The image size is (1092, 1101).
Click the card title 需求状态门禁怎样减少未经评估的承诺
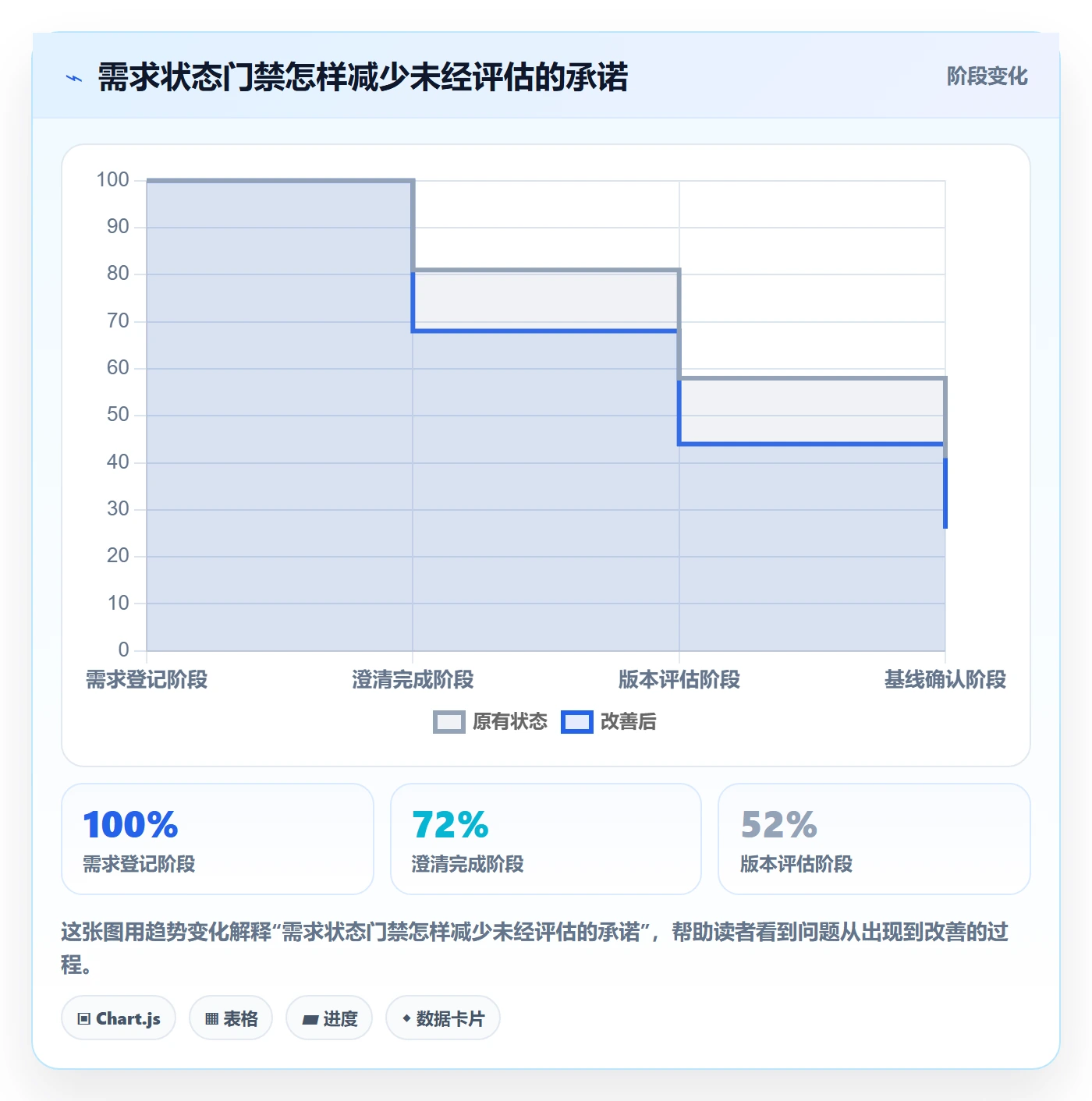[x=363, y=77]
